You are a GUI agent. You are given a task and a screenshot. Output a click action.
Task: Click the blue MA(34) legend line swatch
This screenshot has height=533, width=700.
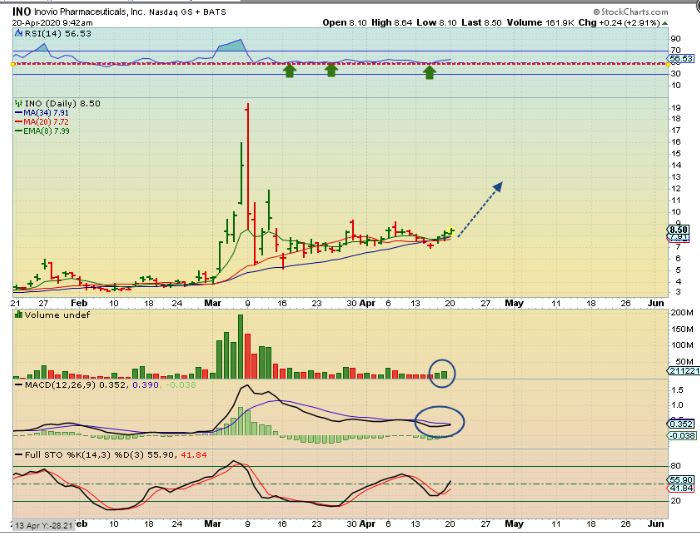click(19, 113)
